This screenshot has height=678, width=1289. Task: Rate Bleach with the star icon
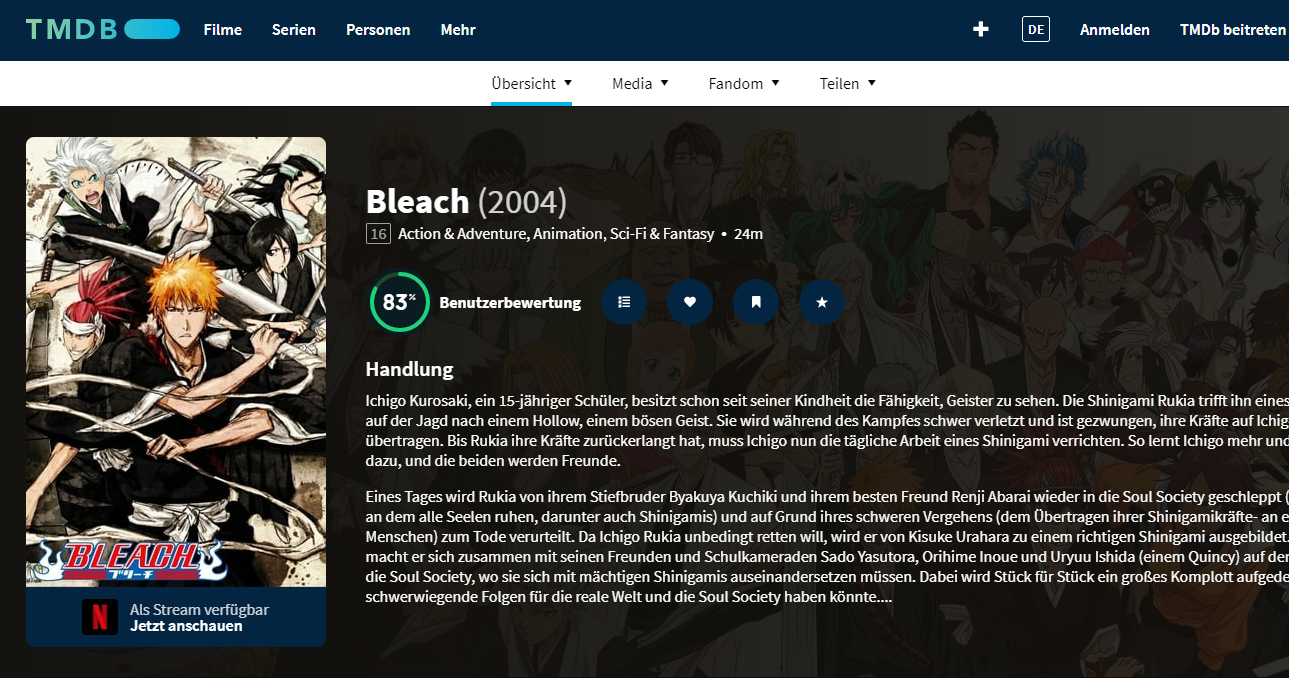pyautogui.click(x=822, y=301)
